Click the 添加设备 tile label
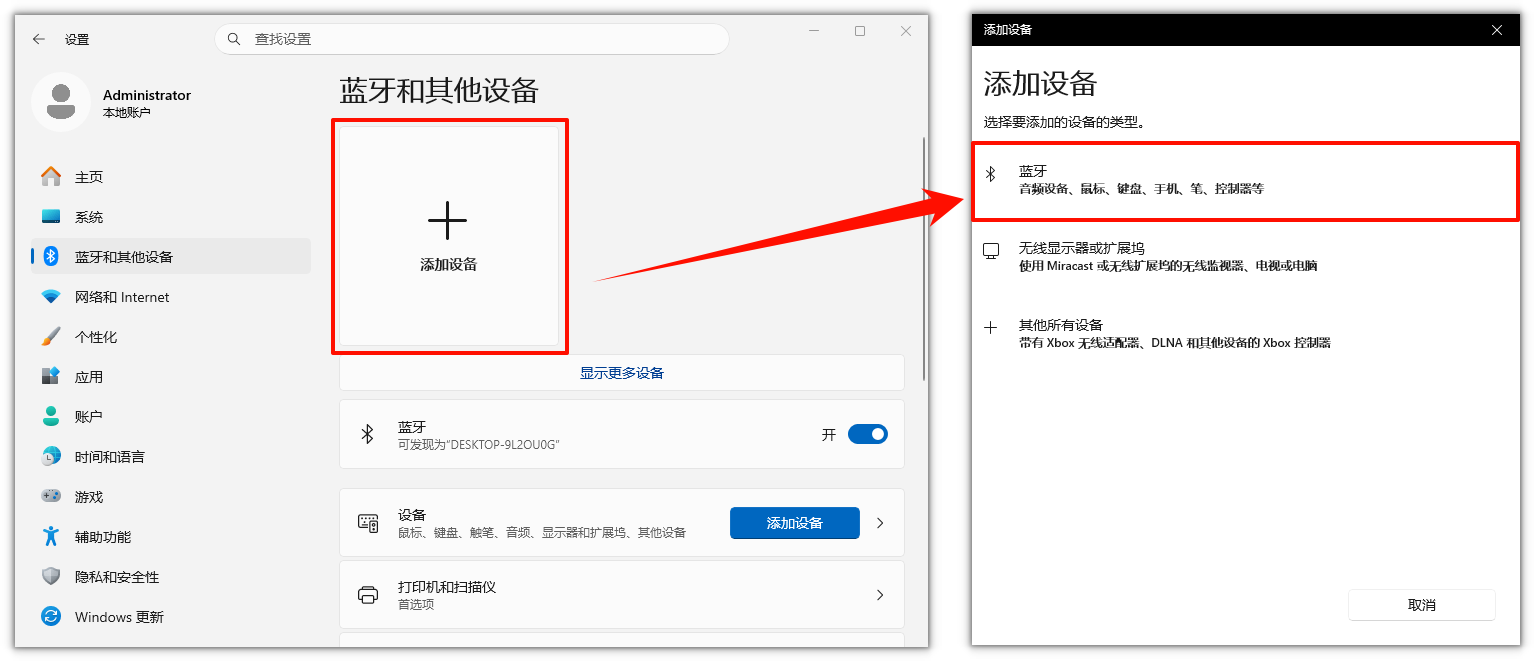This screenshot has width=1537, height=662. coord(449,265)
